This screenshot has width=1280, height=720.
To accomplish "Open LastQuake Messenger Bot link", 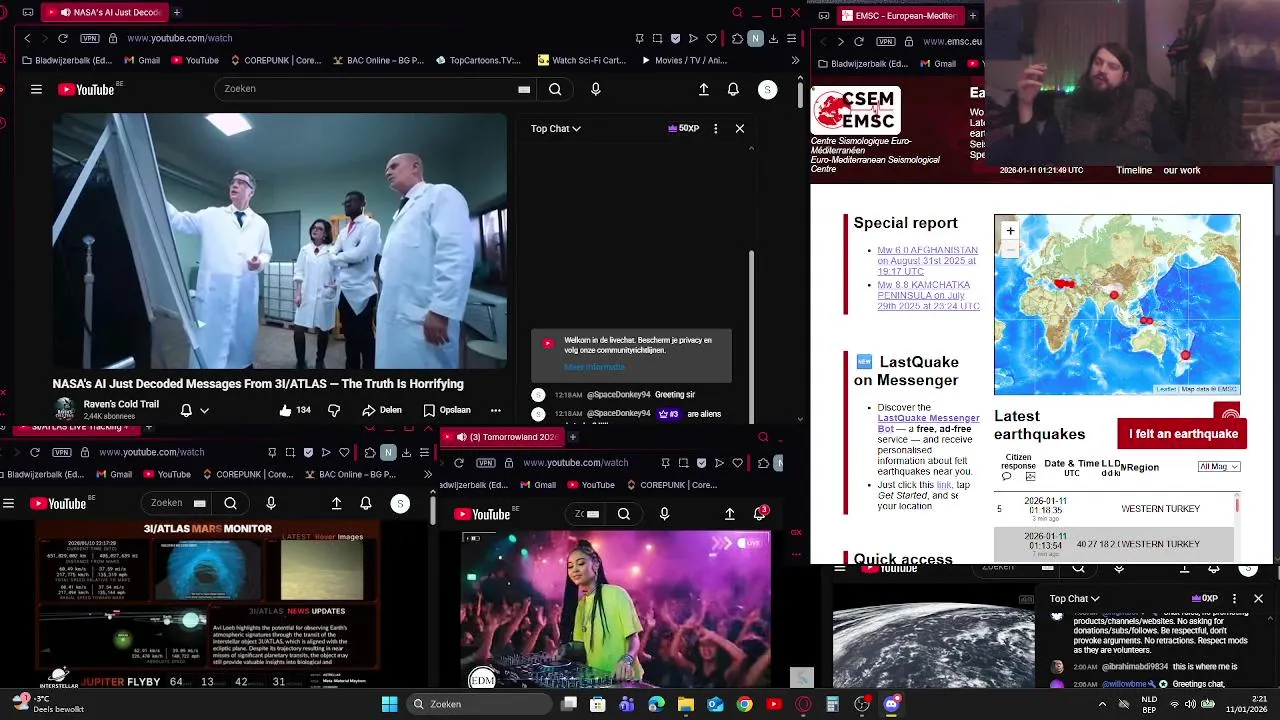I will click(x=927, y=423).
